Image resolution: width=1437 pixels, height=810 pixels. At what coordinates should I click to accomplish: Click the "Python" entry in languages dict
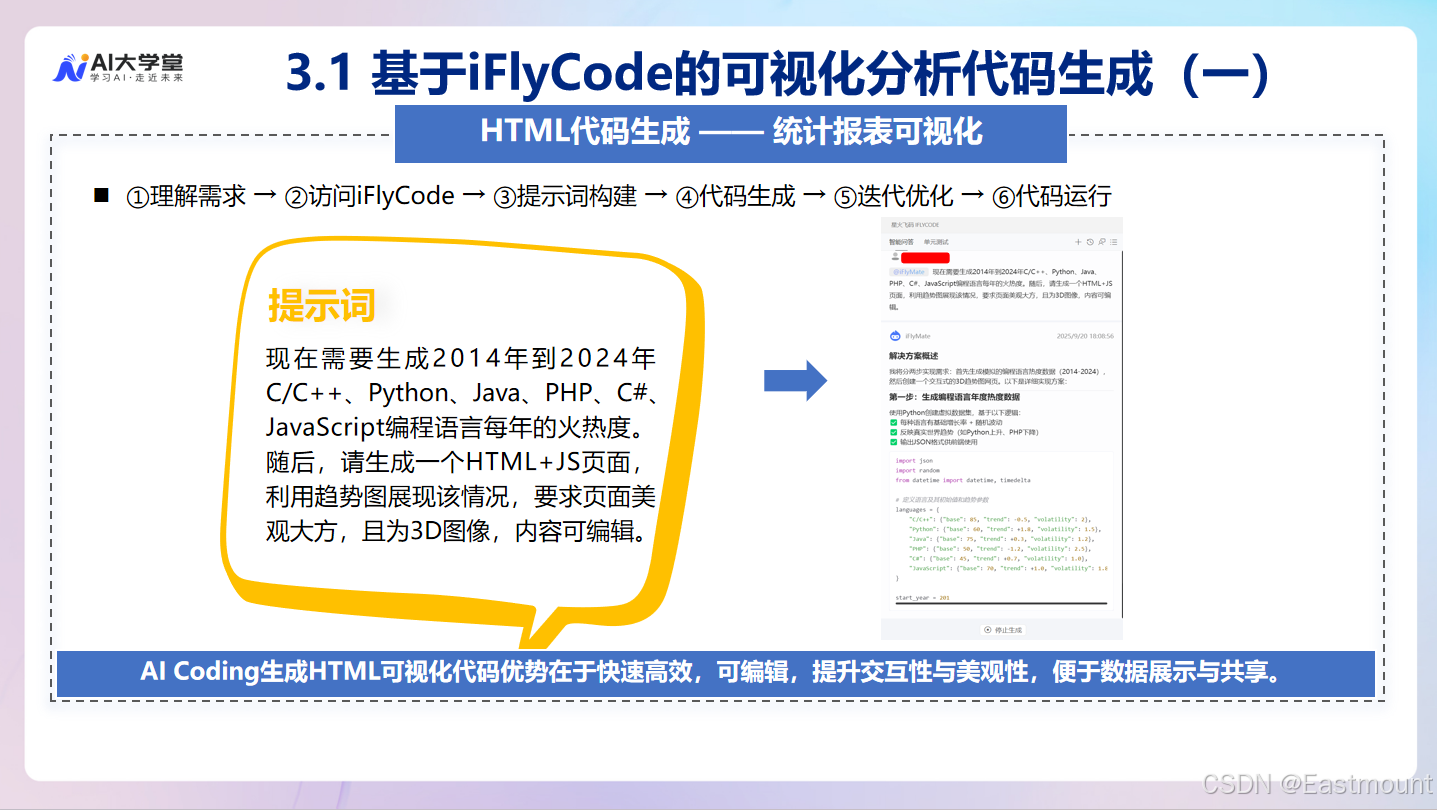[1005, 529]
